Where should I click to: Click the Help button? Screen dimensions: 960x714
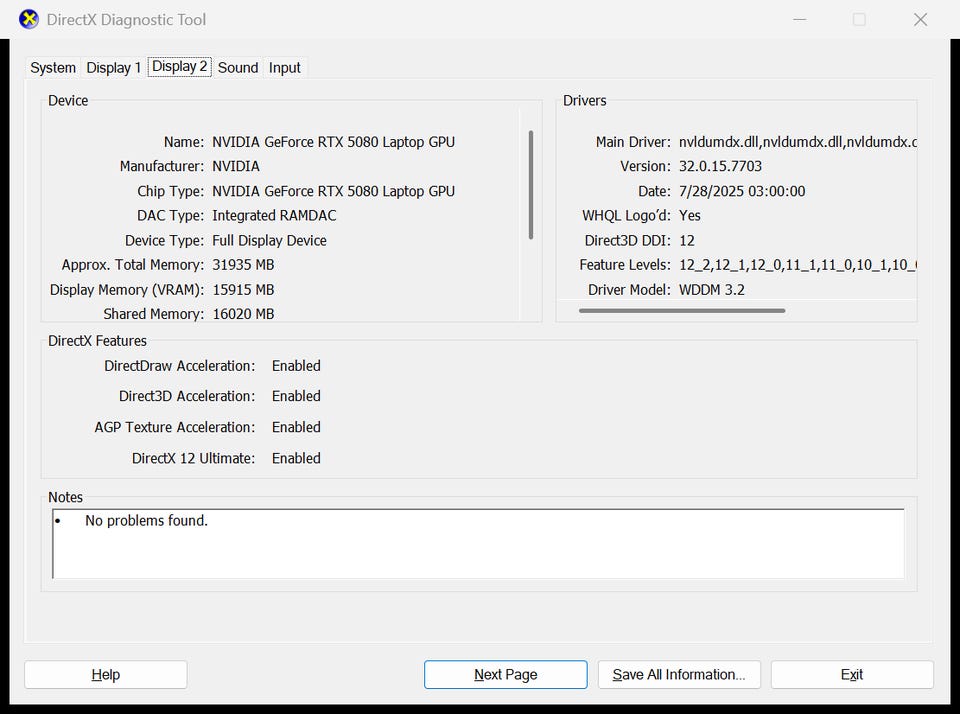(106, 674)
